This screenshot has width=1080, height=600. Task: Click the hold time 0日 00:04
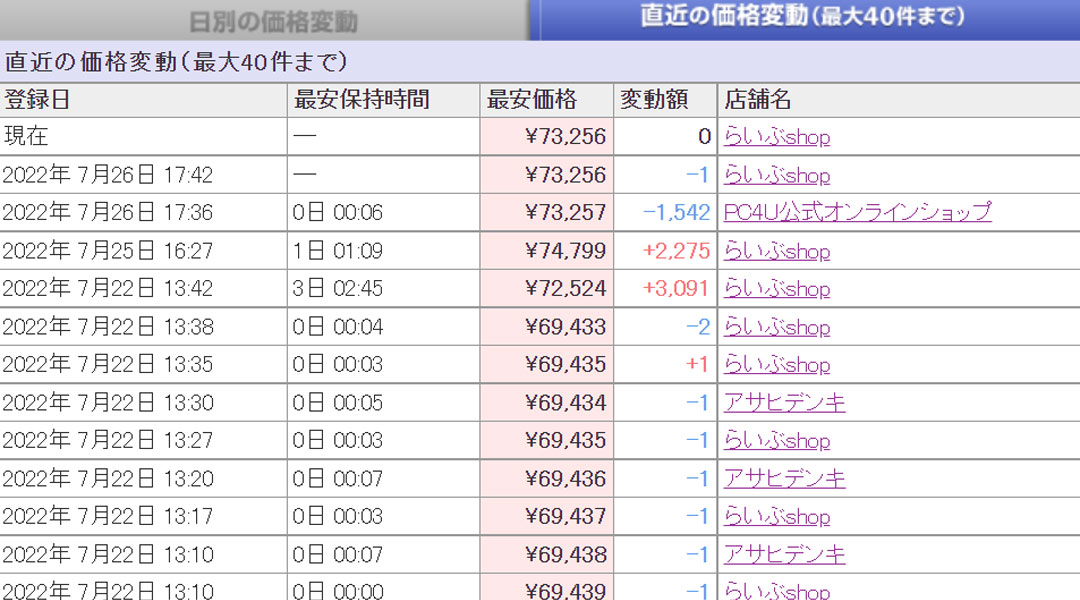click(x=337, y=327)
